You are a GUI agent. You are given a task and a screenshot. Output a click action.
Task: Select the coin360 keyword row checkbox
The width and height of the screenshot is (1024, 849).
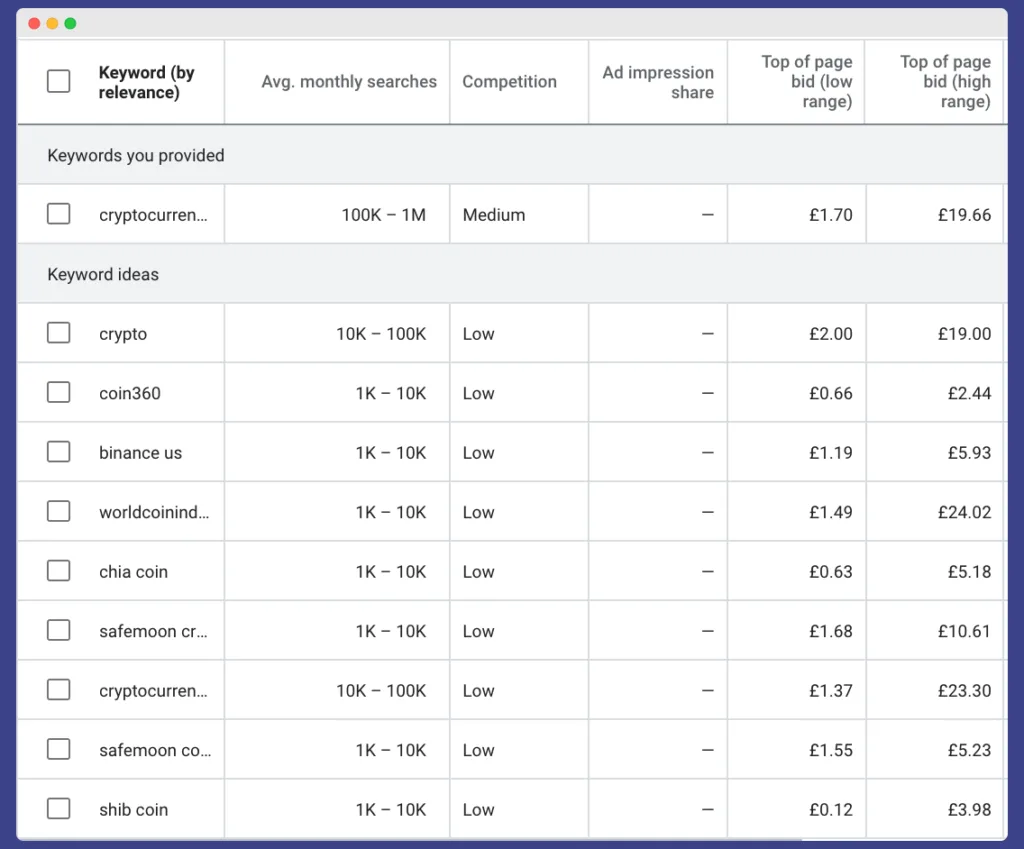pyautogui.click(x=58, y=392)
